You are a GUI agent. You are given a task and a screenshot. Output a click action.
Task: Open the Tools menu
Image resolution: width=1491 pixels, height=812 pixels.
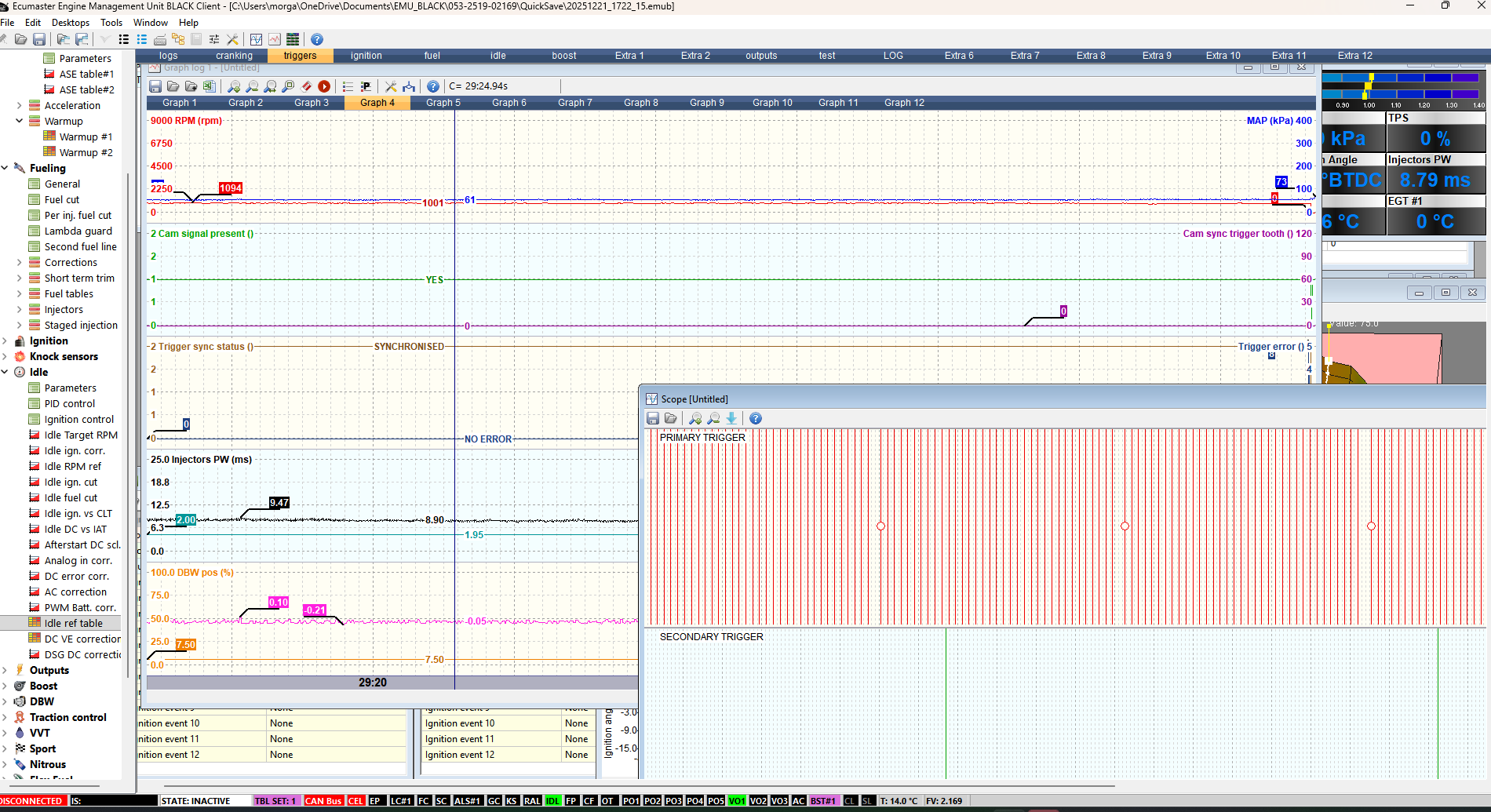(111, 23)
